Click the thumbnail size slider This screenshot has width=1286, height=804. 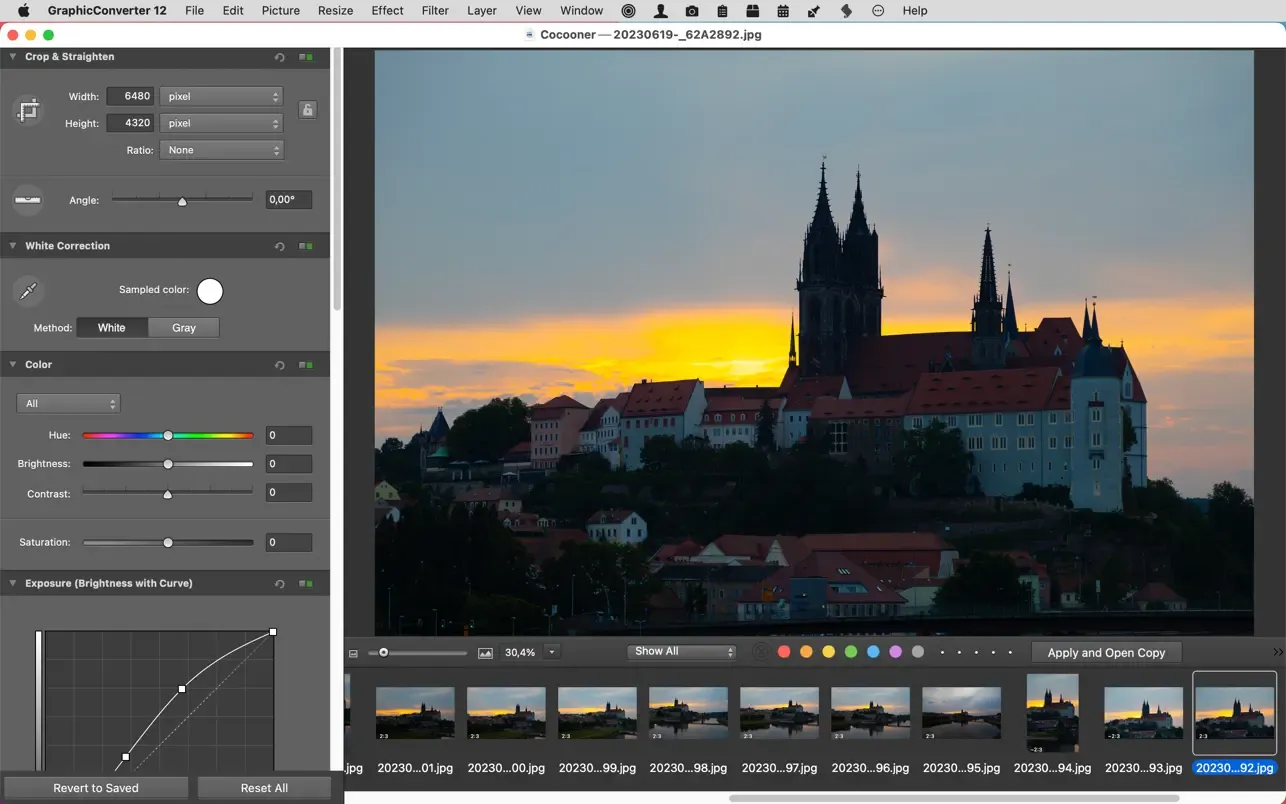418,653
